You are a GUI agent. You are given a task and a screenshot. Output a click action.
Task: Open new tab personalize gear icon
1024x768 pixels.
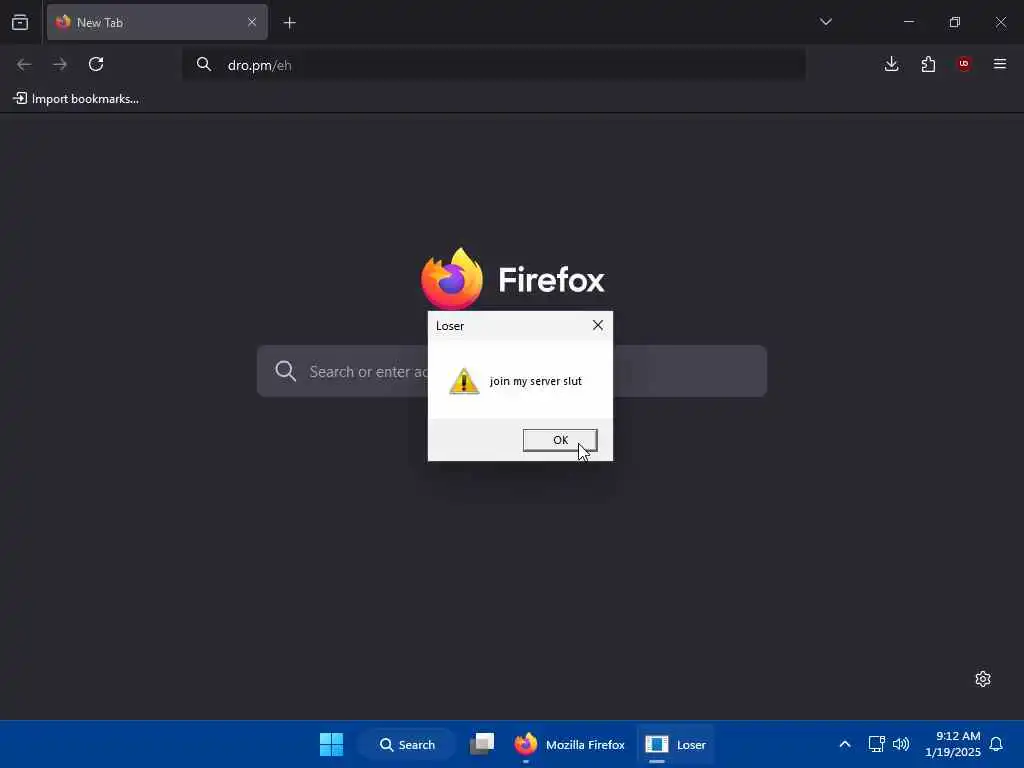tap(983, 679)
